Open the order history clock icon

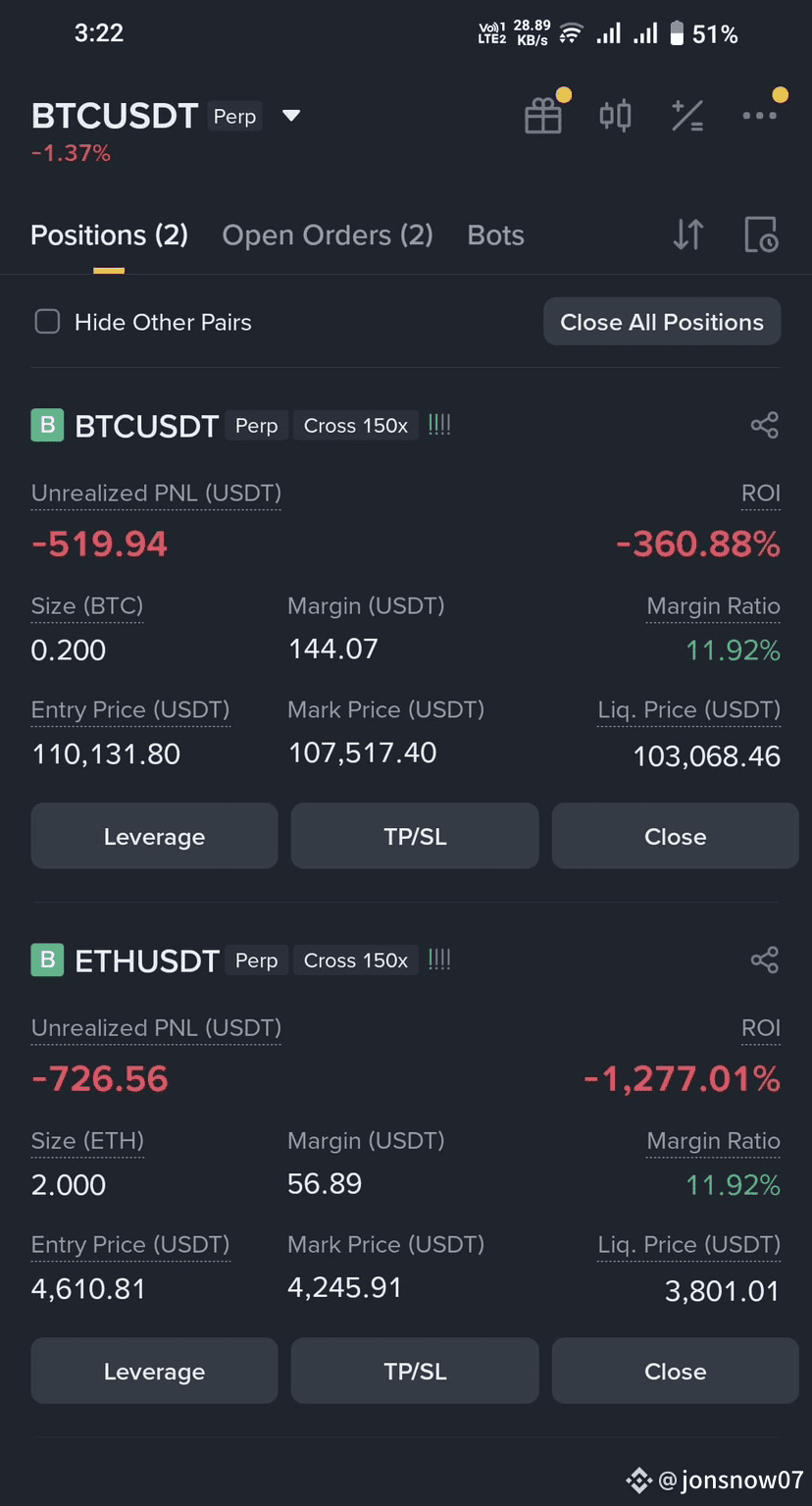(761, 235)
